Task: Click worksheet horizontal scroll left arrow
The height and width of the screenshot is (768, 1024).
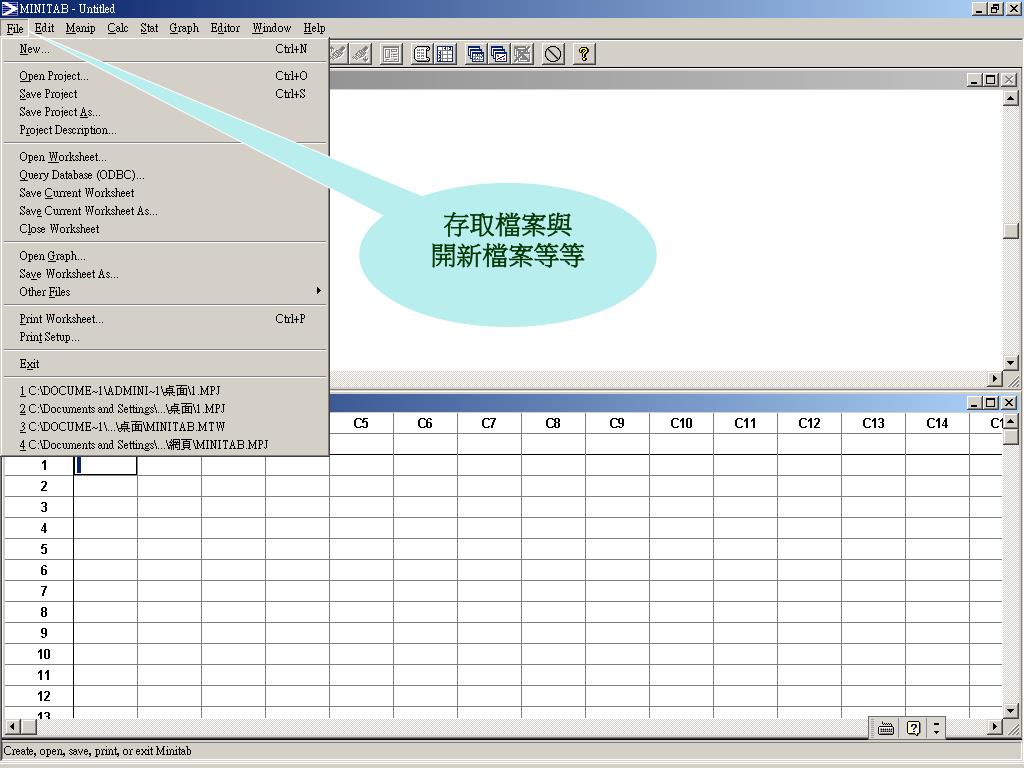Action: pyautogui.click(x=12, y=726)
